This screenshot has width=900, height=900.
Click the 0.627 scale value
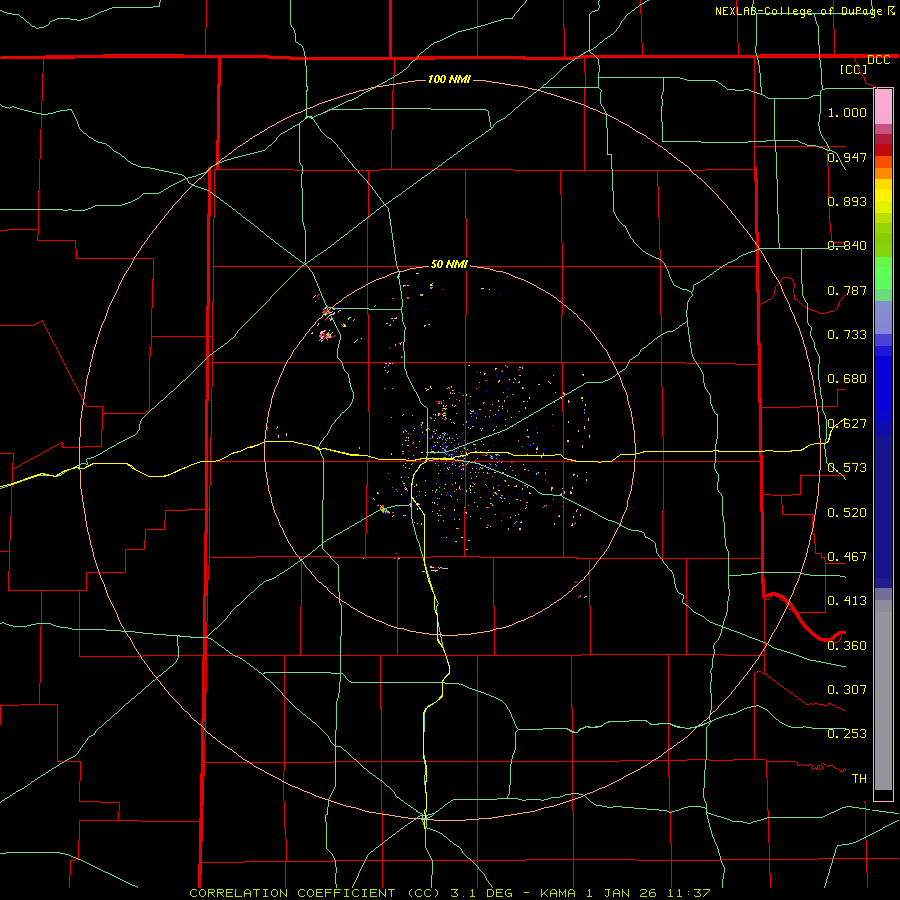pos(847,424)
